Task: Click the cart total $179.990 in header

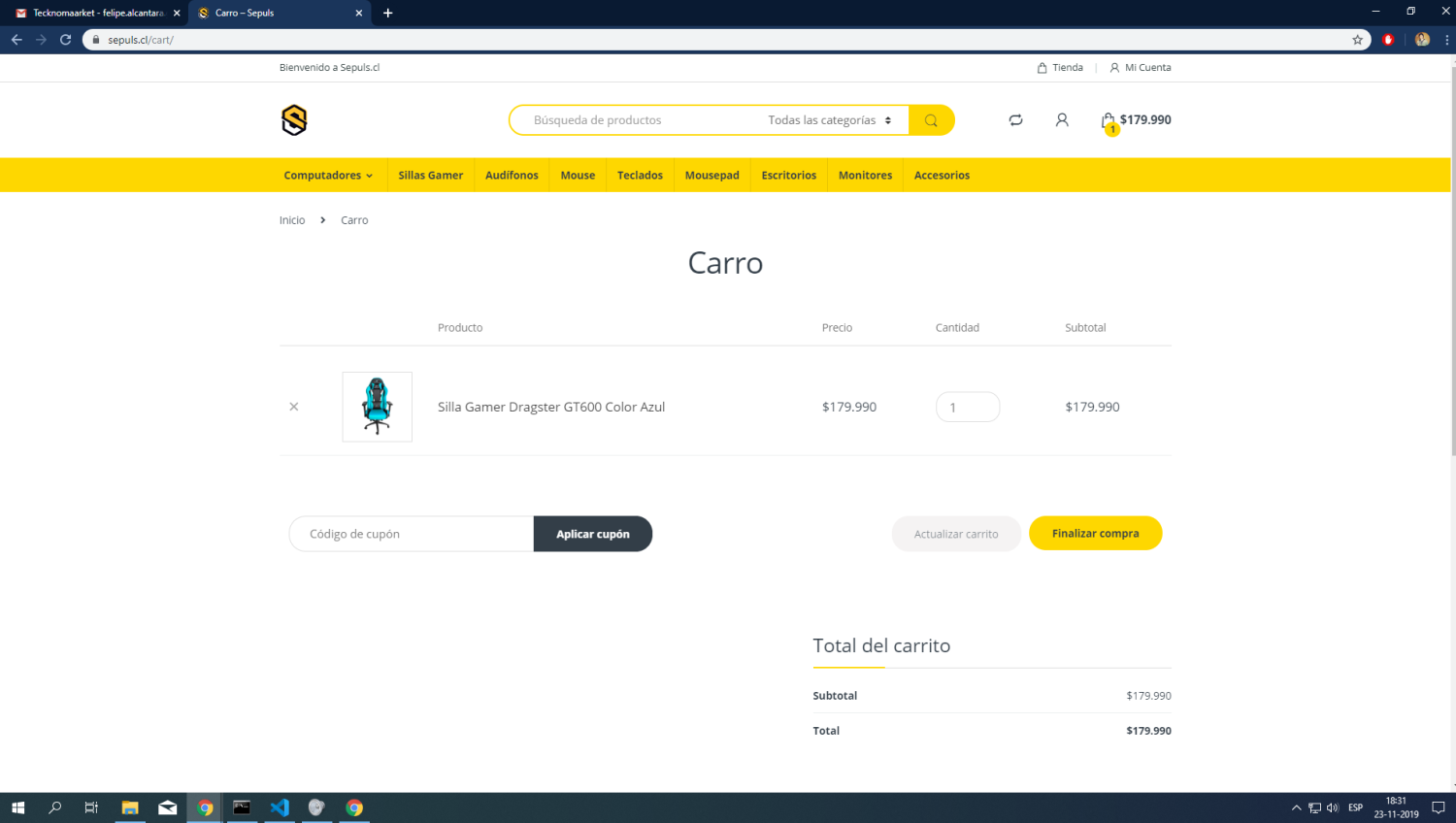Action: (x=1145, y=119)
